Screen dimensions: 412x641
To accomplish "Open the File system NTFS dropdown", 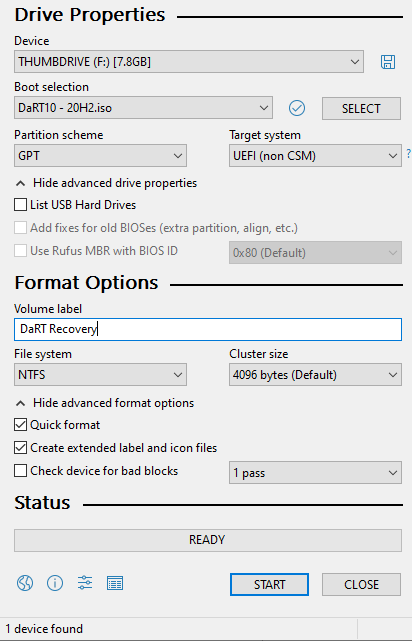I will tap(101, 374).
